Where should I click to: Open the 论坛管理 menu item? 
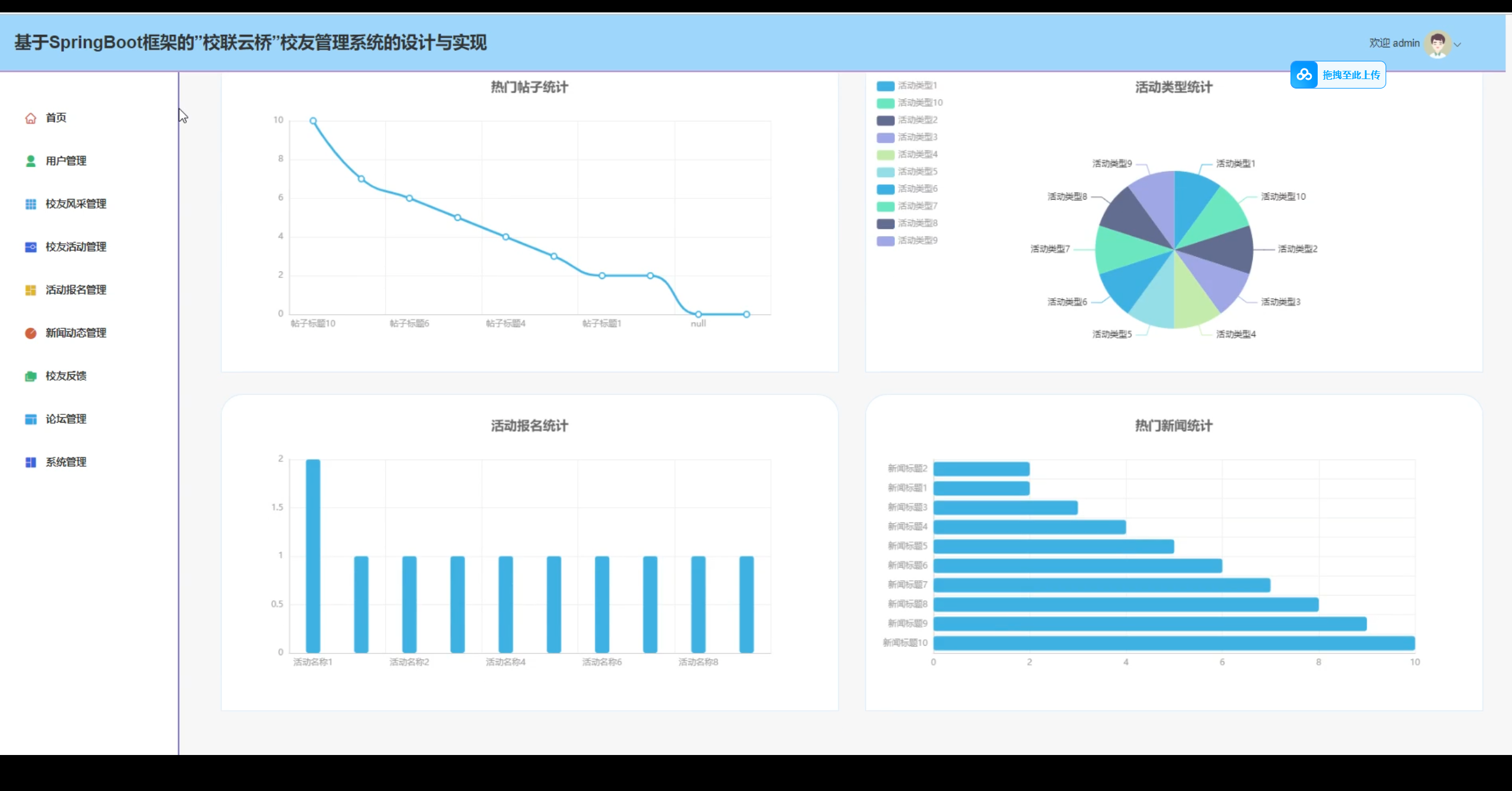pos(66,419)
